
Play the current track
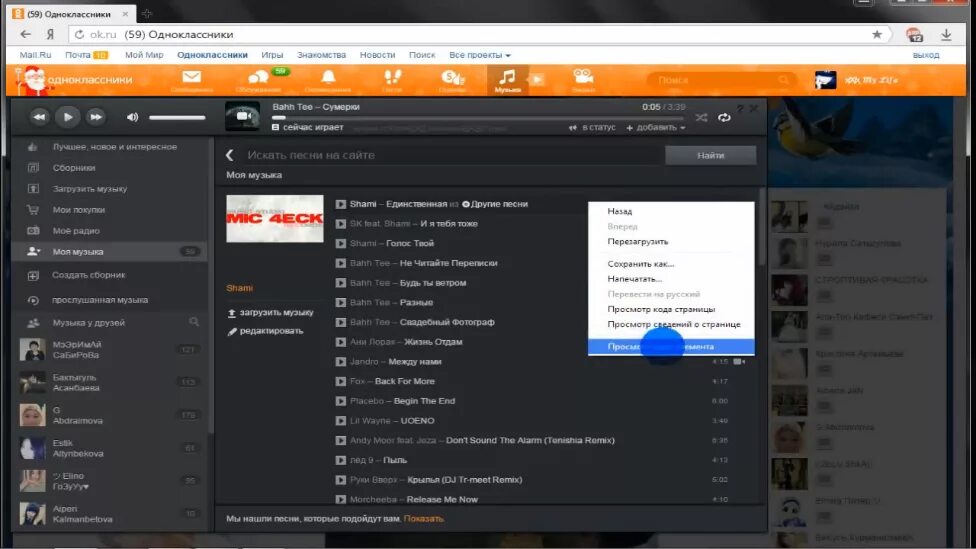coord(68,117)
